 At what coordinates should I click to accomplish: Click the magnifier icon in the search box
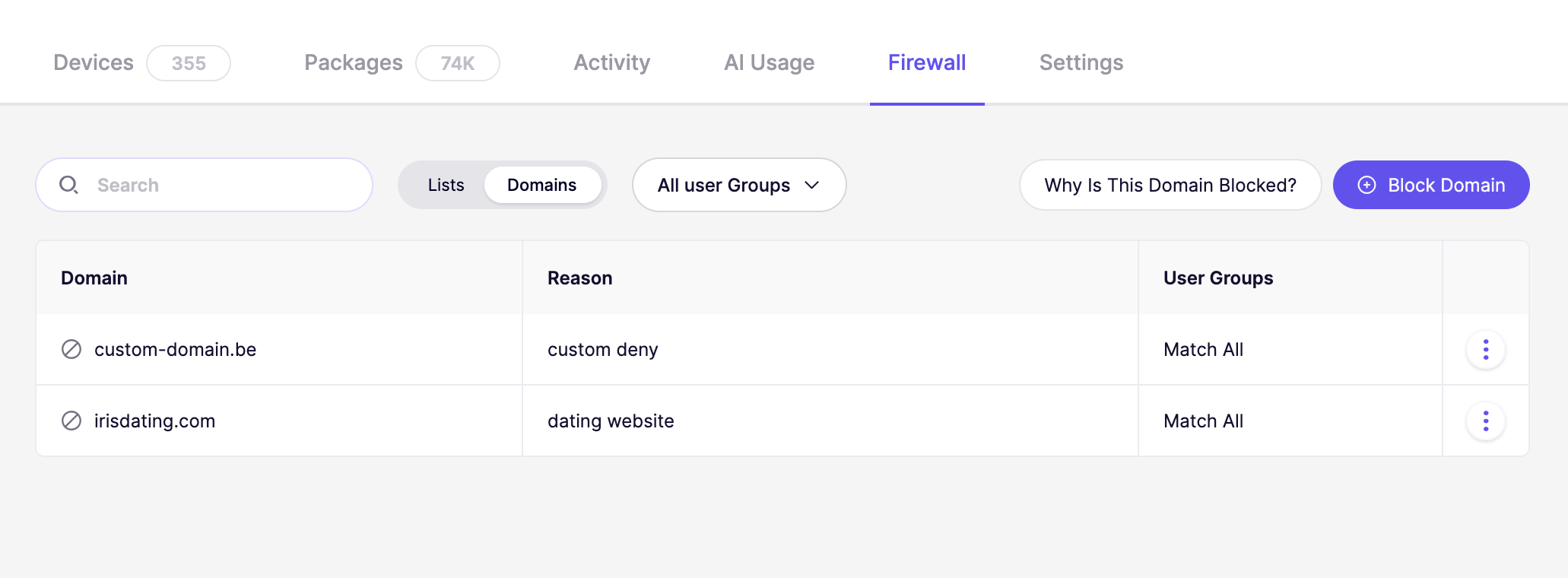point(68,185)
